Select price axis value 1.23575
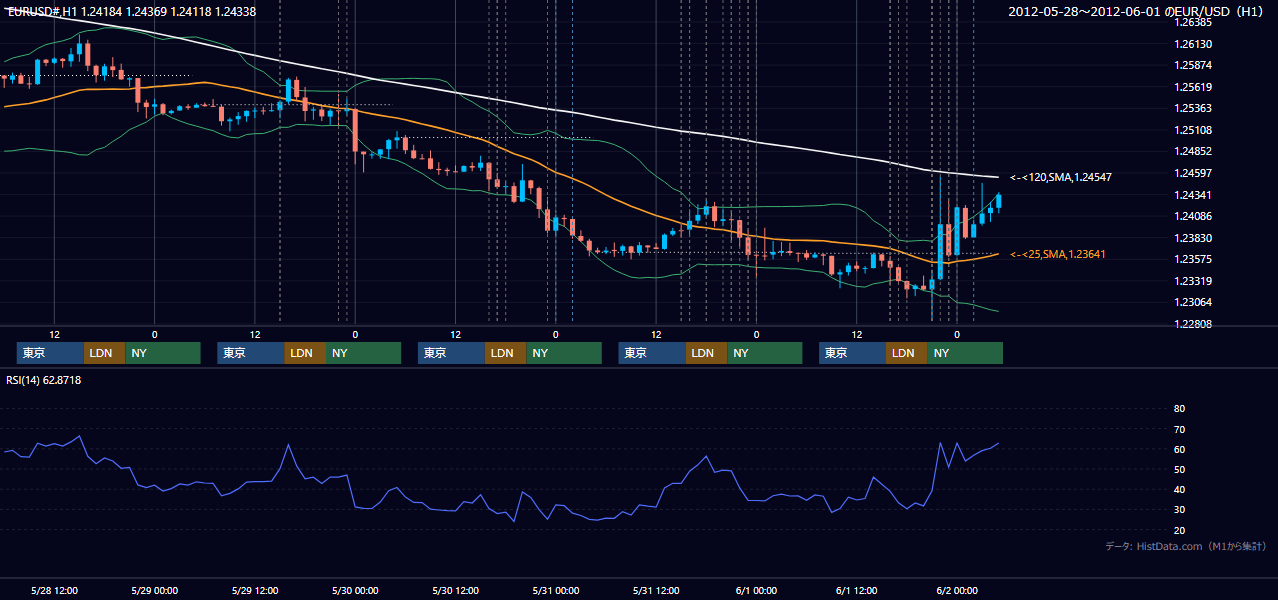This screenshot has width=1278, height=600. [x=1193, y=259]
